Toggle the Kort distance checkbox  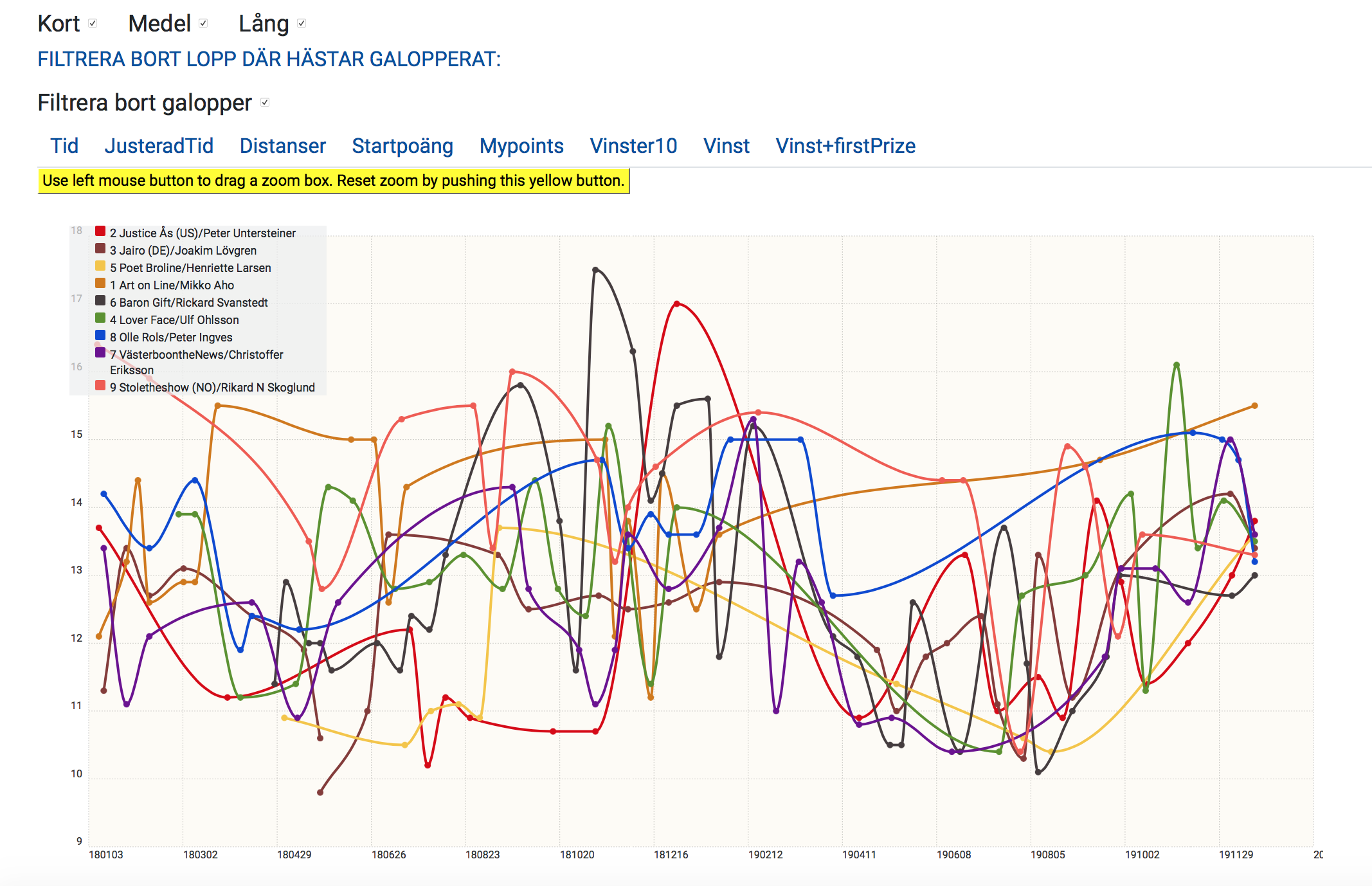93,23
